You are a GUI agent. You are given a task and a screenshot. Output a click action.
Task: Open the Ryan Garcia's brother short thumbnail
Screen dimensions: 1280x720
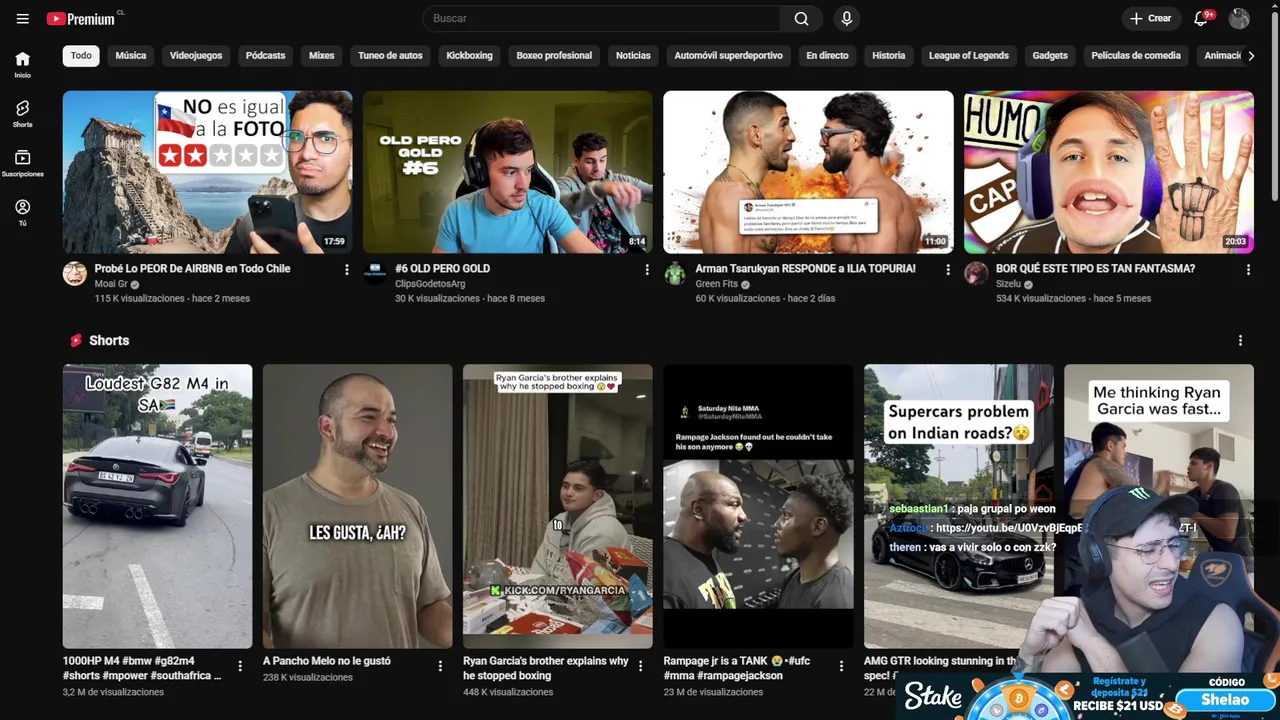point(557,506)
